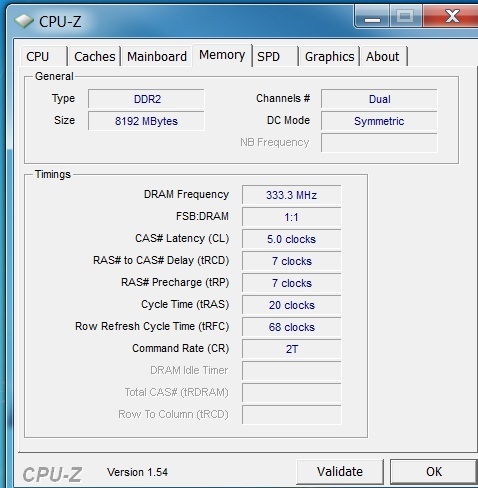This screenshot has width=478, height=488.
Task: Show the About tab
Action: point(383,56)
